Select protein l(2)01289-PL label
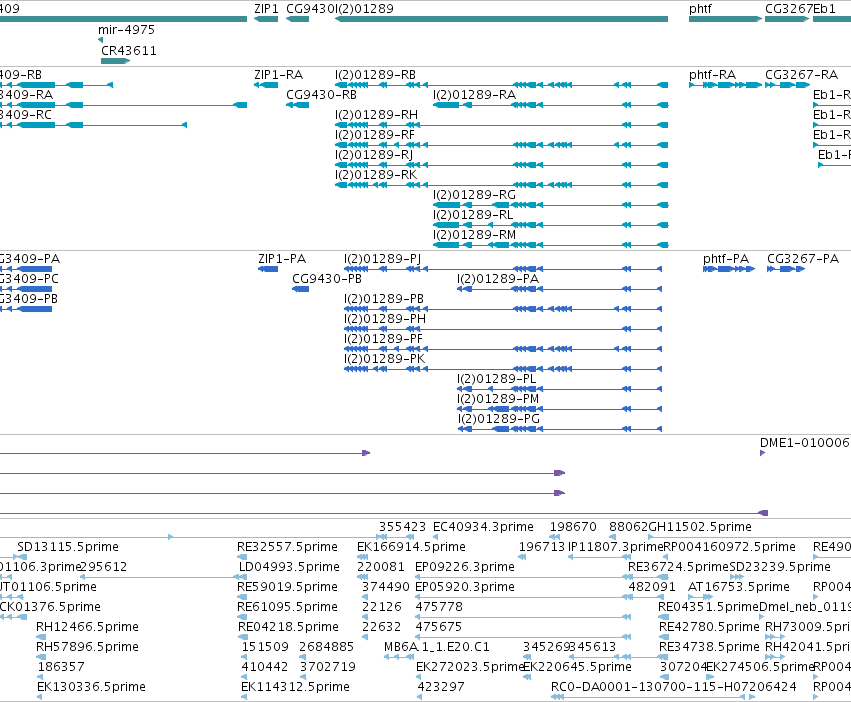Screen dimensions: 851x702 click(497, 380)
